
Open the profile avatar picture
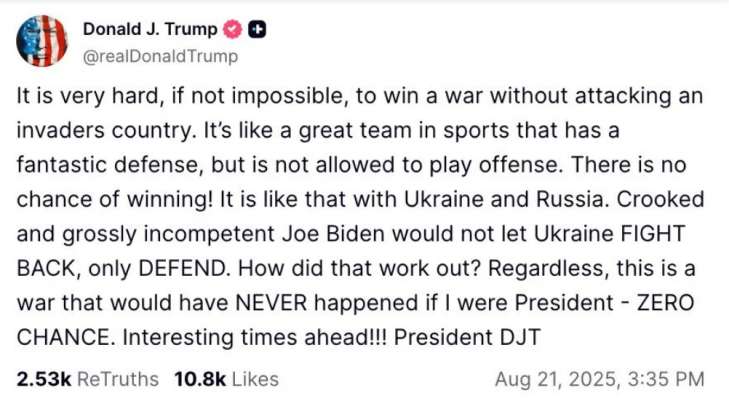pyautogui.click(x=42, y=42)
